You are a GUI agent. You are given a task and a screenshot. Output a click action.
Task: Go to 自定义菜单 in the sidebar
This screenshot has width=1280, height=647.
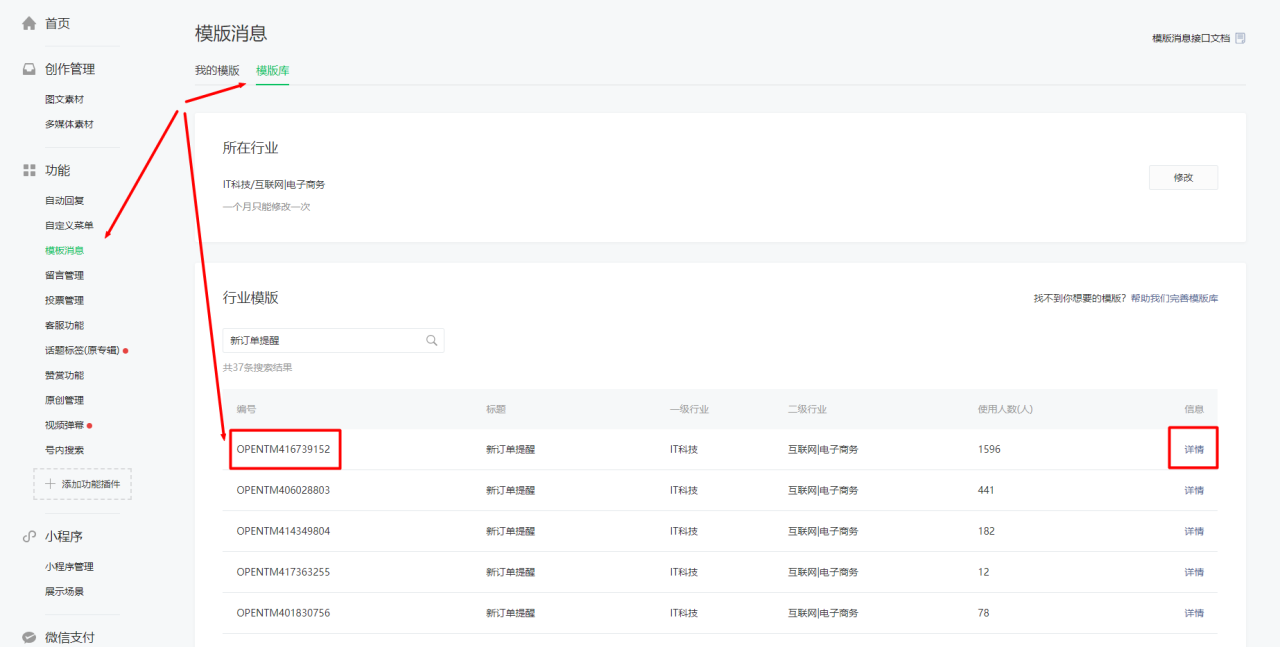pos(69,226)
